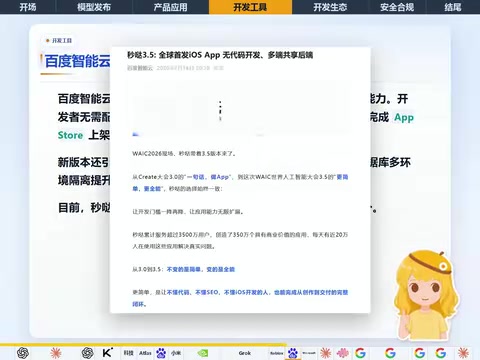480x360 pixels.
Task: Click the OpenAI icon left of the first Claude icon
Action: 23,353
